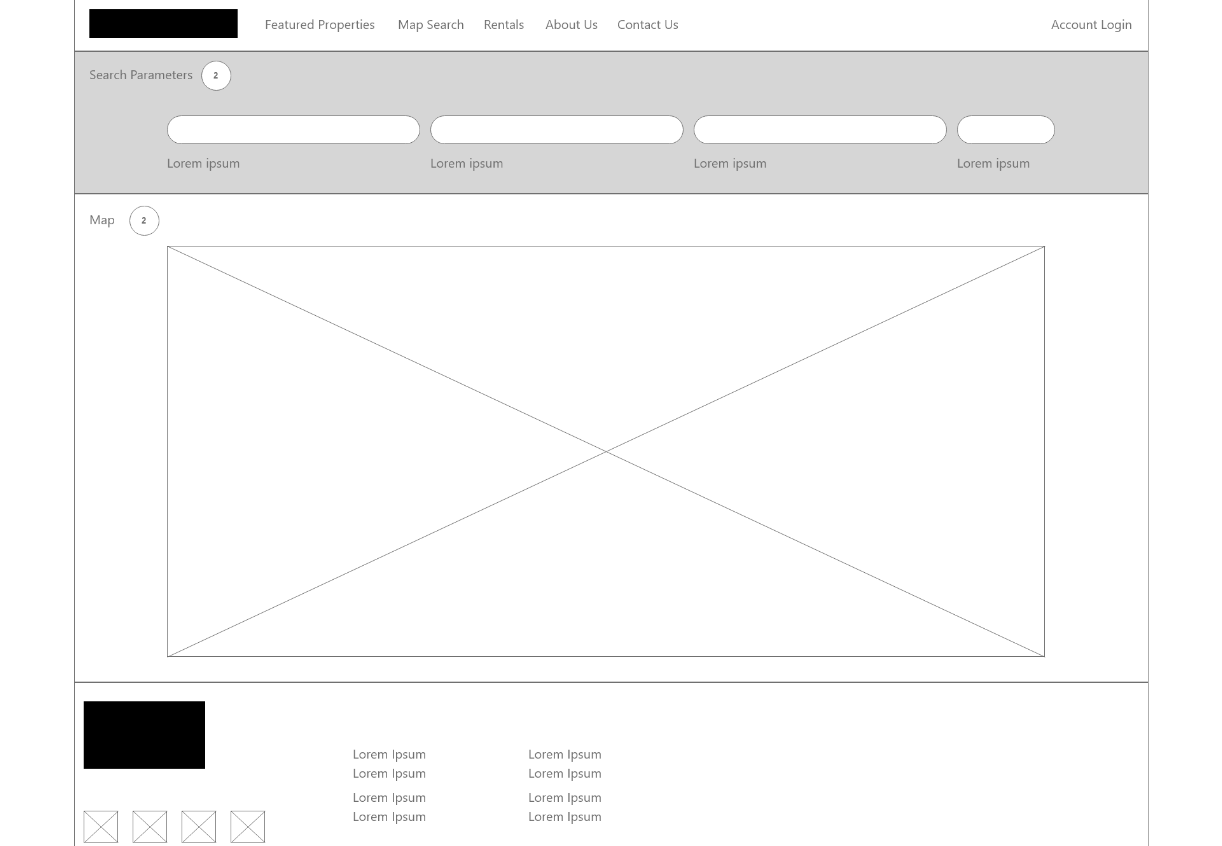Viewport: 1222px width, 846px height.
Task: Focus the second search parameter field
Action: pyautogui.click(x=556, y=130)
